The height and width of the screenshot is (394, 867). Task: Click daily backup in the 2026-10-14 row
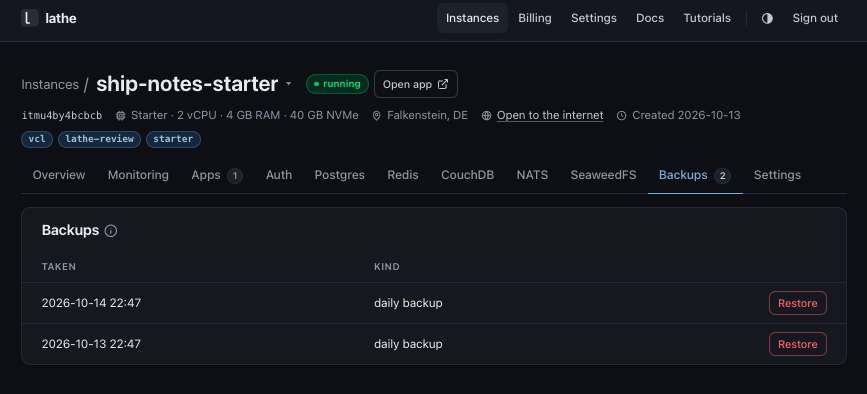[x=408, y=303]
